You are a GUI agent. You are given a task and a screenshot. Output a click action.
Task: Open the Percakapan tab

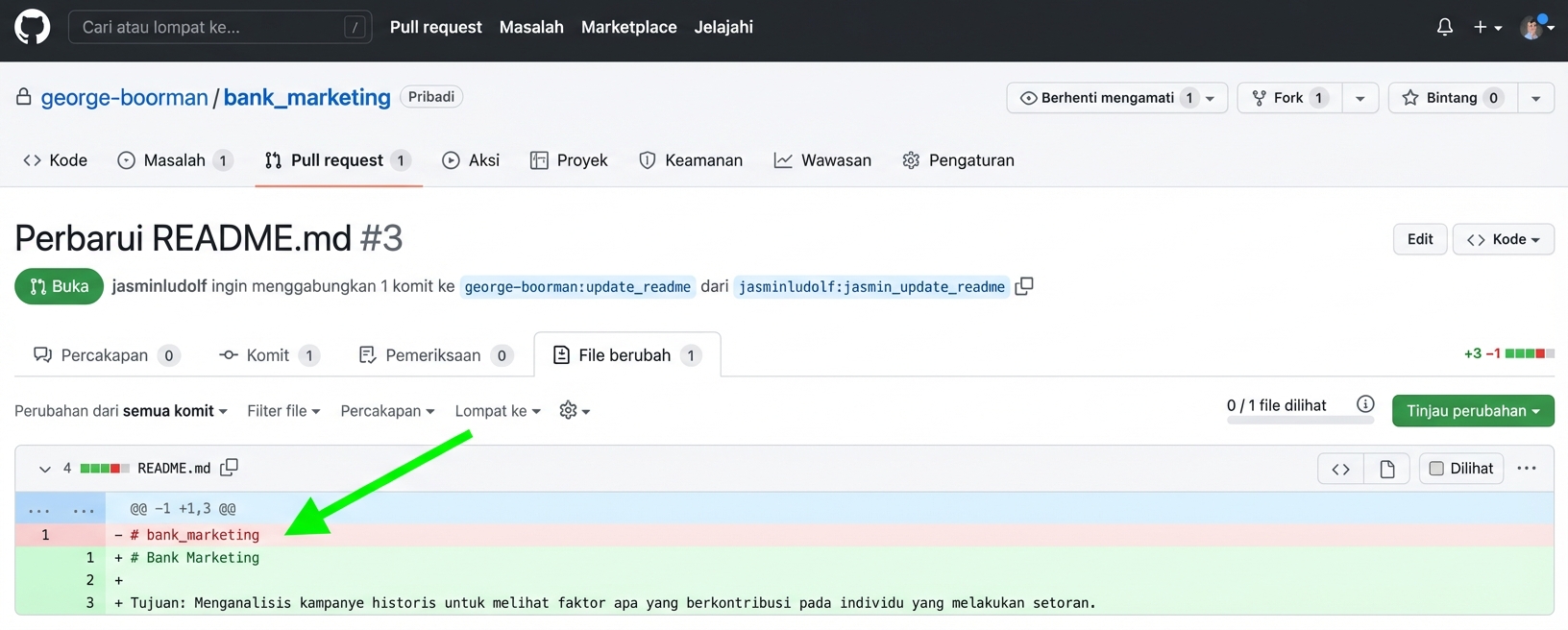click(x=106, y=355)
